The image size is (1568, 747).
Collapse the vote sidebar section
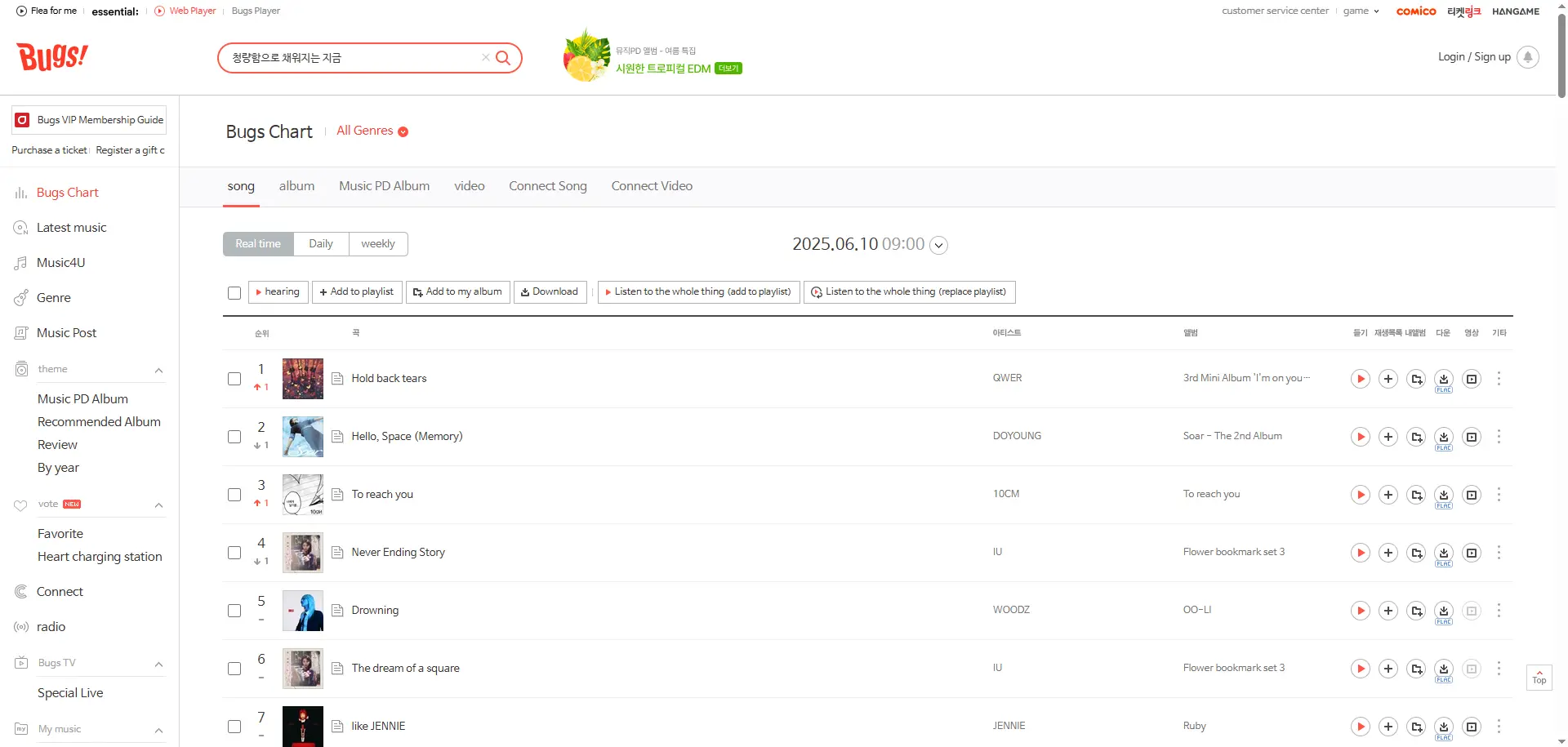(x=159, y=505)
